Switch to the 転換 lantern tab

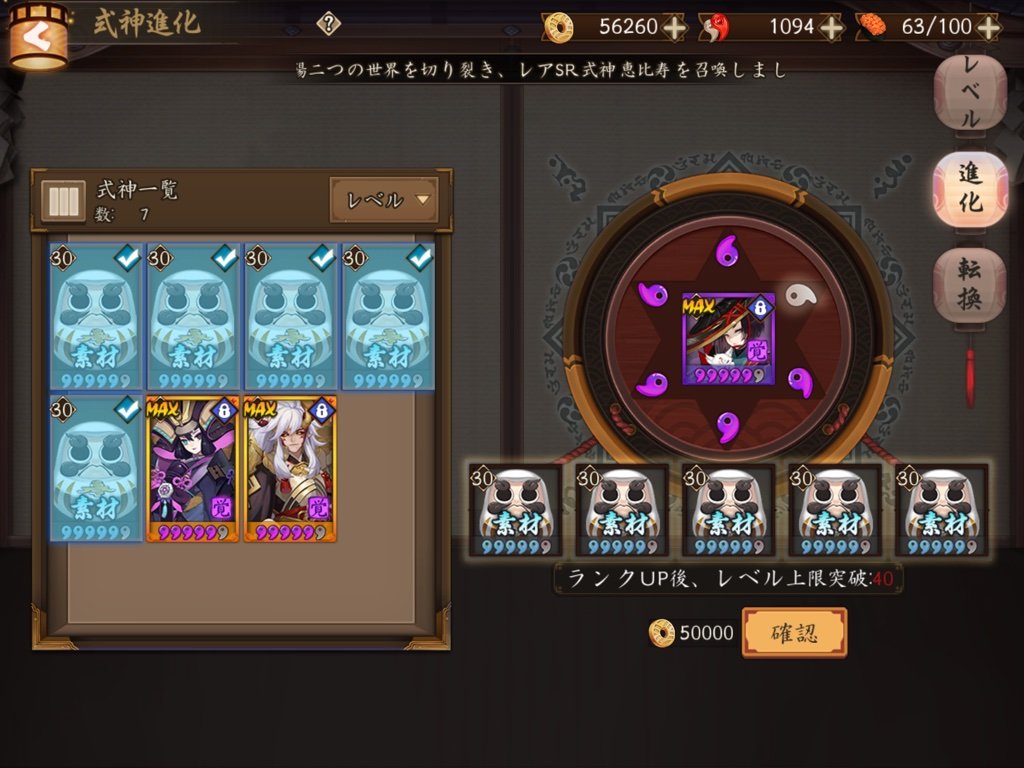[x=970, y=285]
